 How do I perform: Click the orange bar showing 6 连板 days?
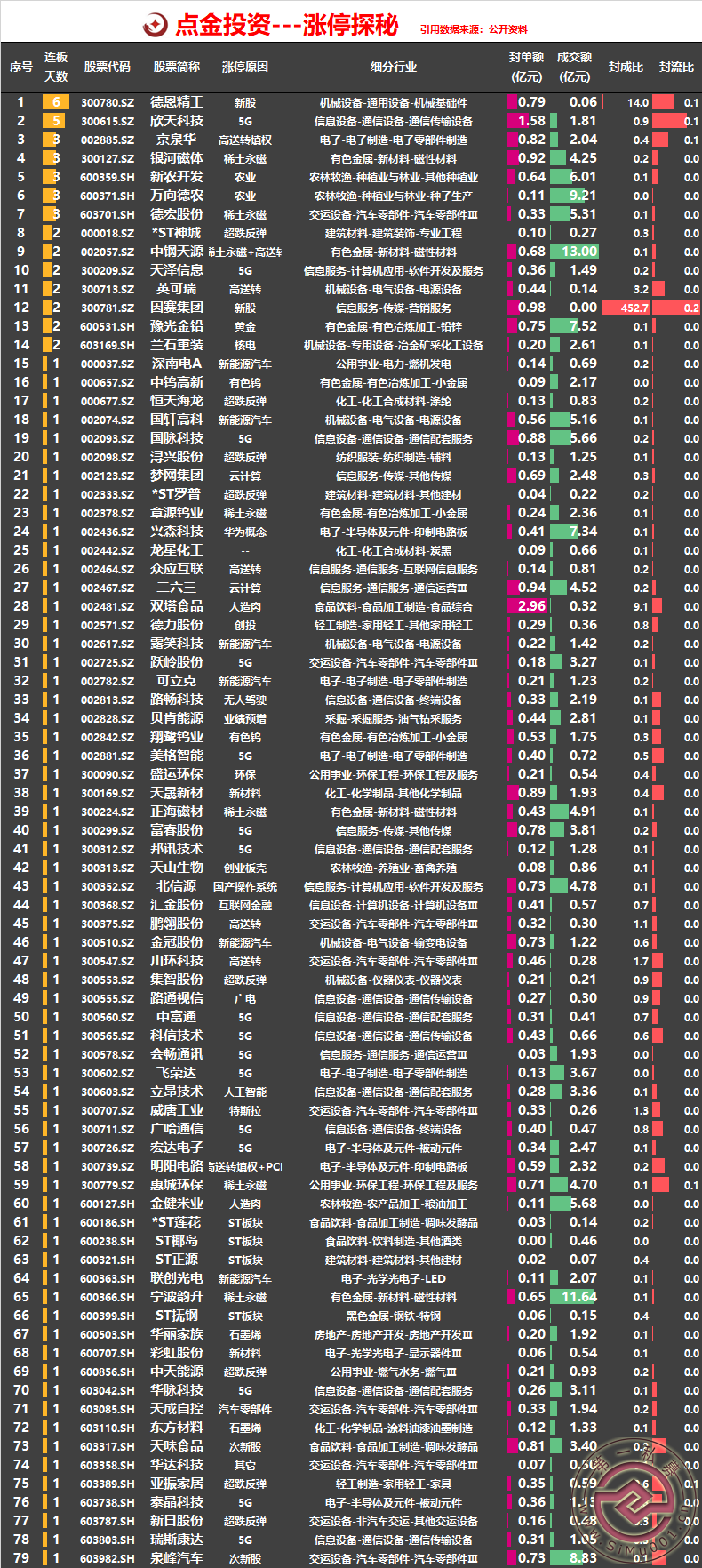click(x=56, y=102)
